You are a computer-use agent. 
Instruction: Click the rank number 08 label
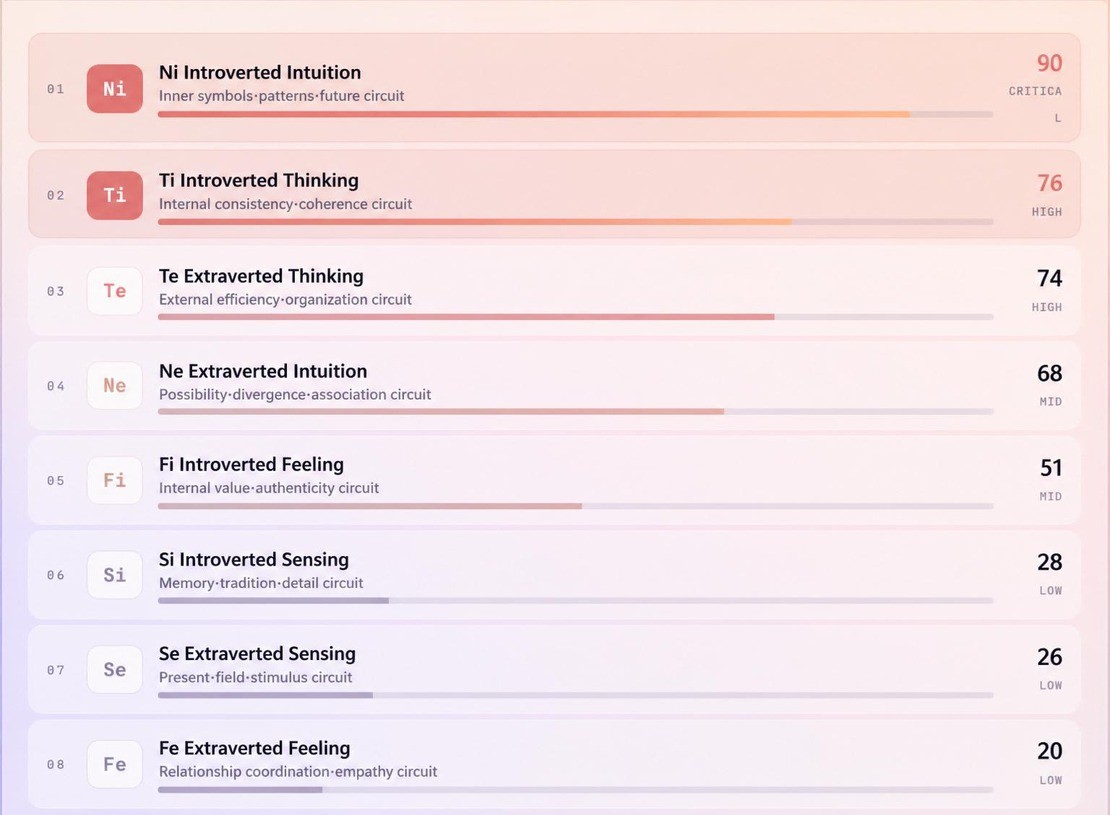click(x=56, y=765)
